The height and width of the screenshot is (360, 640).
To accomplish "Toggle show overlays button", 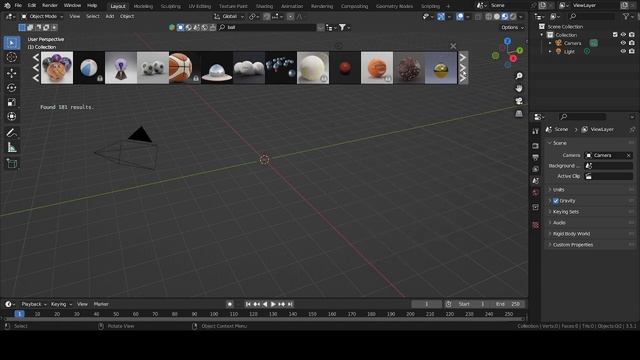I will 460,17.
